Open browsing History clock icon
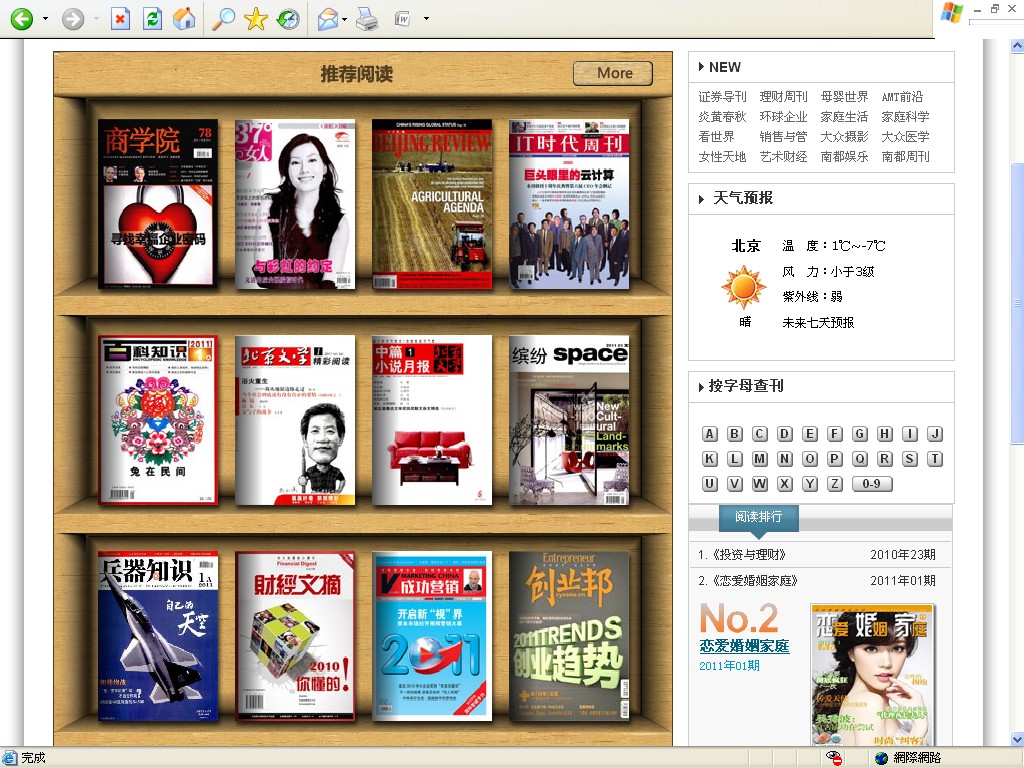The image size is (1024, 768). (x=288, y=19)
